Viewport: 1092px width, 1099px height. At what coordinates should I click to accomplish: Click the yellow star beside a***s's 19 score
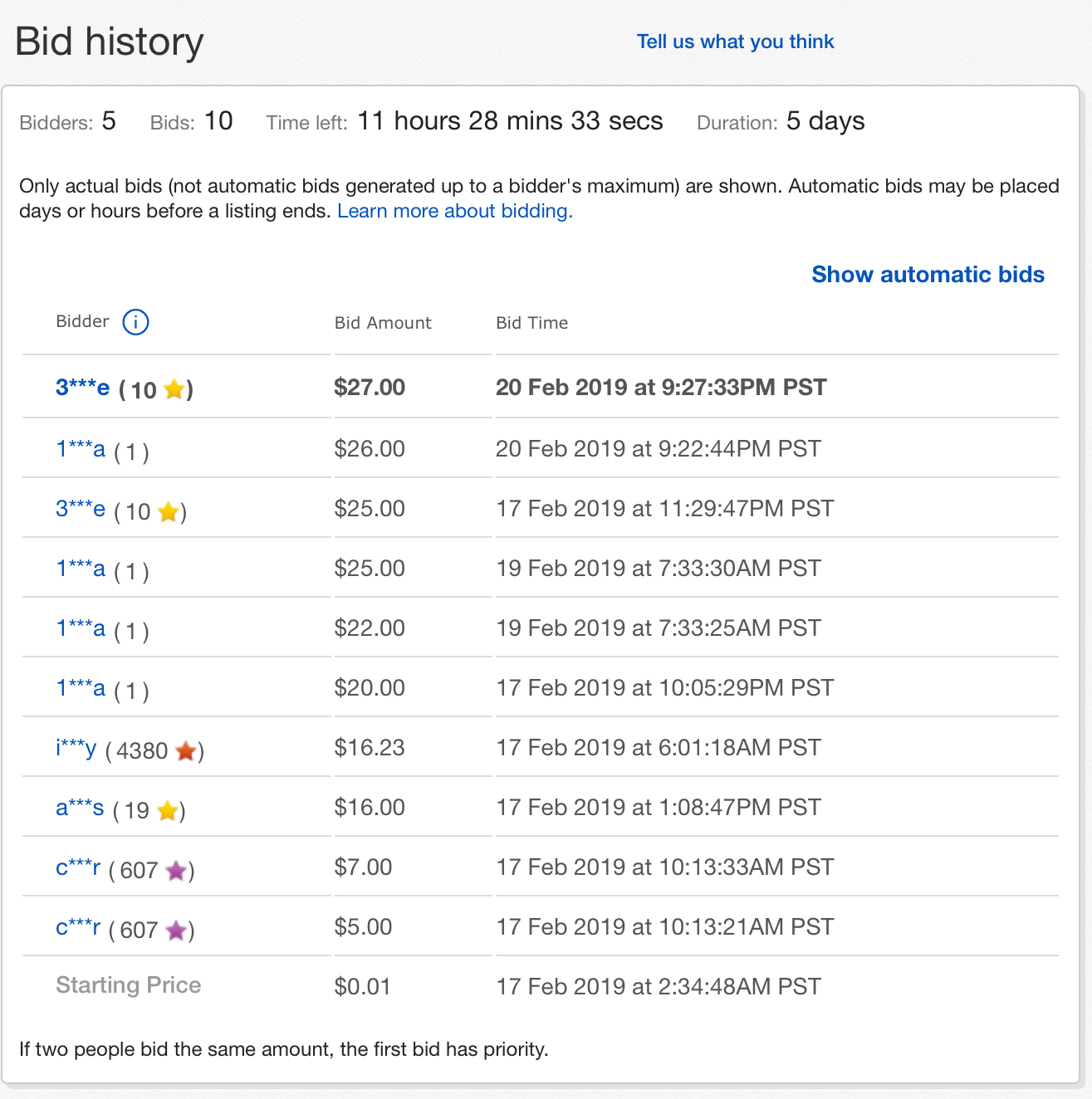[x=168, y=810]
